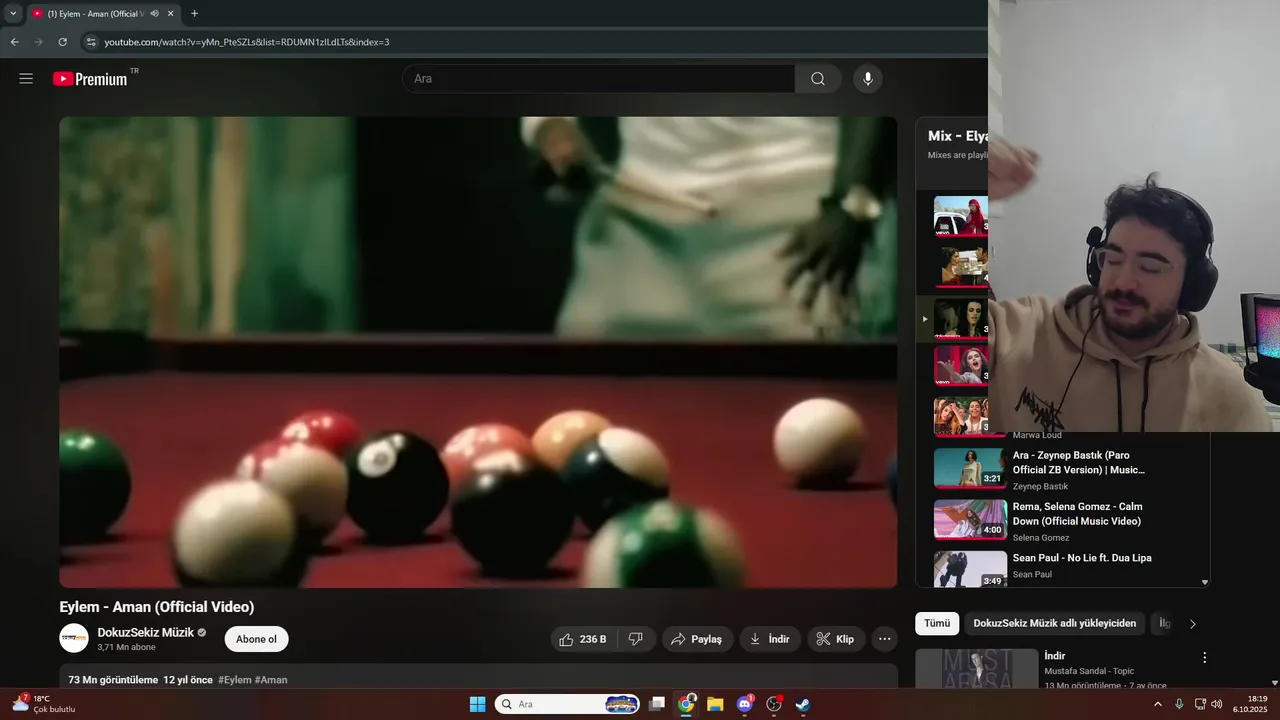1280x720 pixels.
Task: Click the #Aman hashtag link
Action: (x=271, y=680)
